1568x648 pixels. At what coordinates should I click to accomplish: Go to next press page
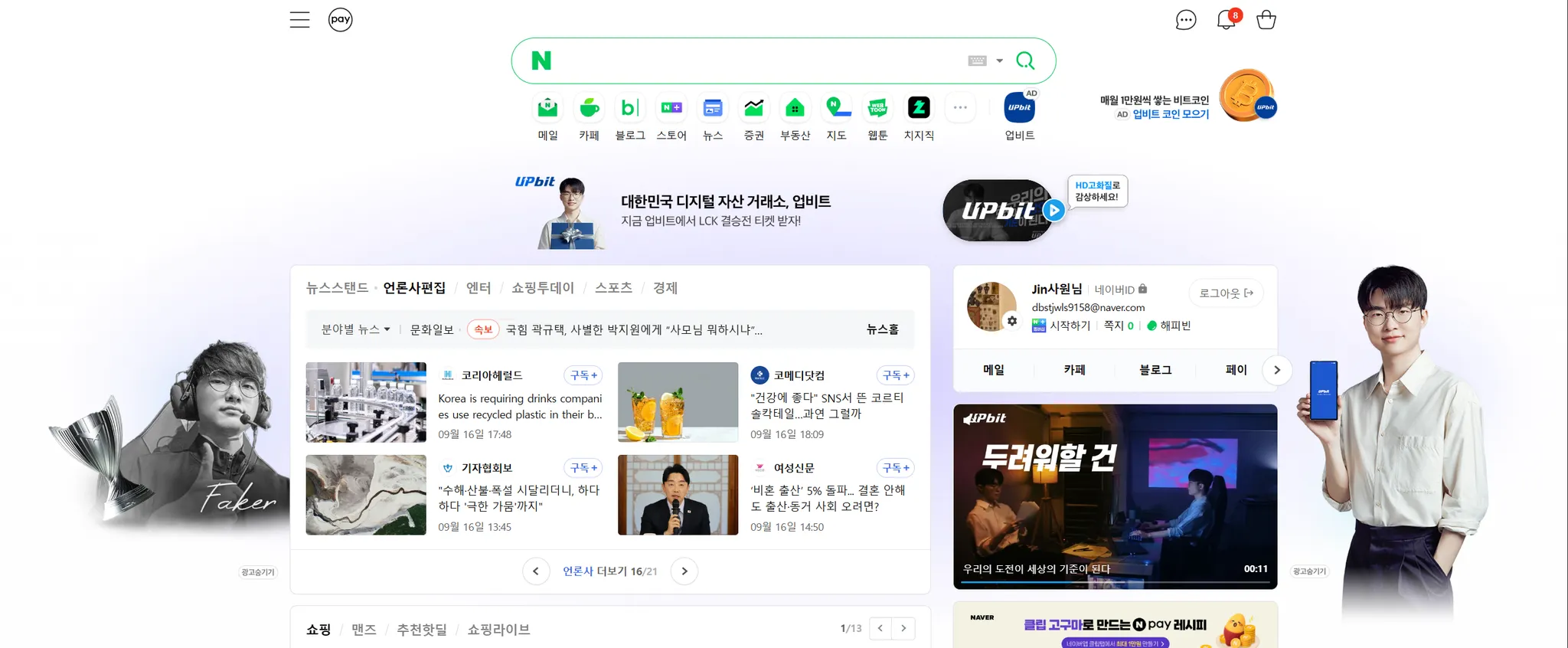click(684, 571)
